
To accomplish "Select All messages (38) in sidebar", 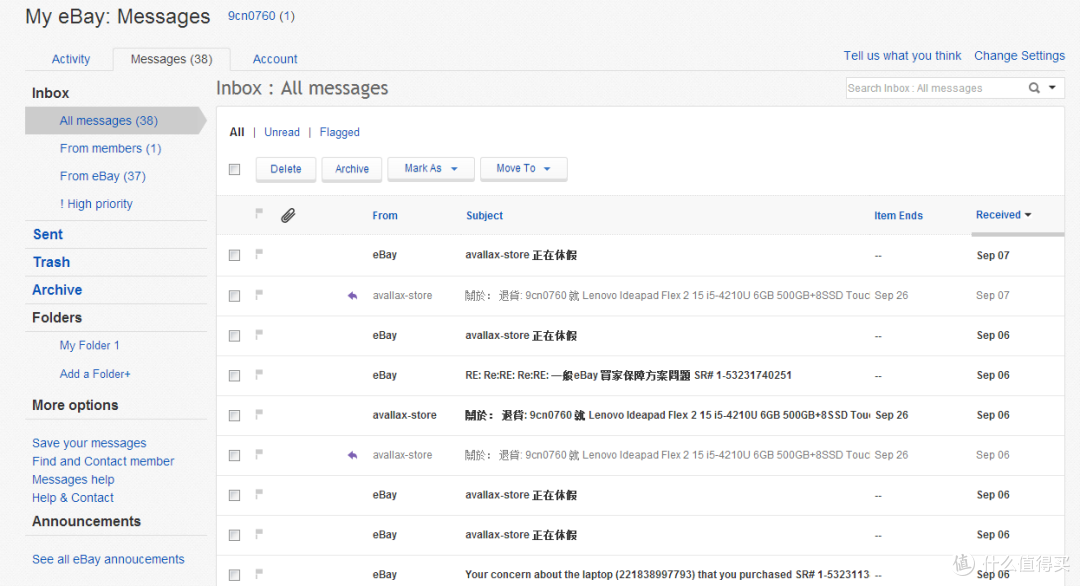I will click(109, 121).
